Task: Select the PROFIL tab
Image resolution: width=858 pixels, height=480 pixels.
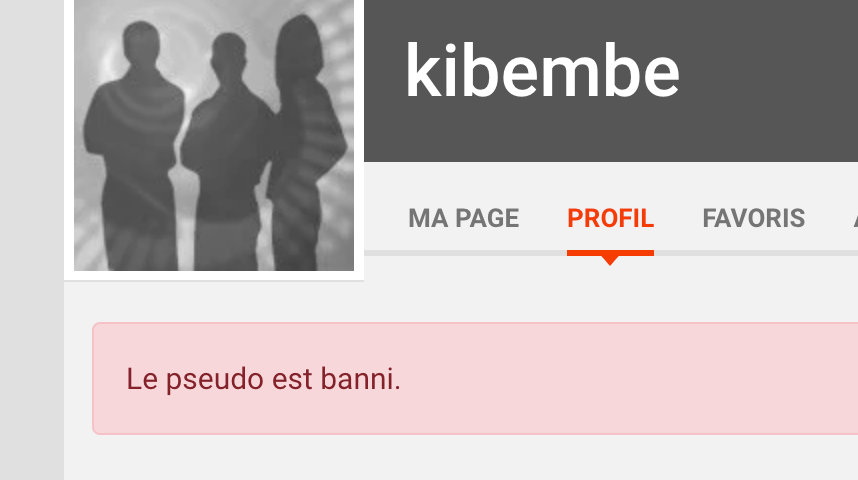Action: click(610, 218)
